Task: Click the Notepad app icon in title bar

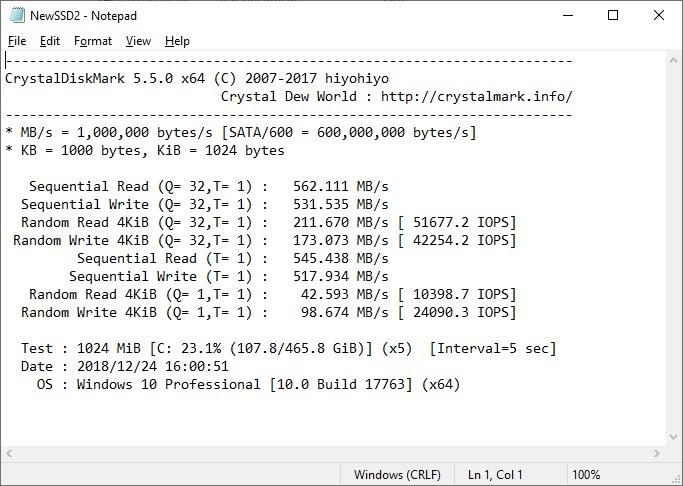Action: (x=15, y=15)
